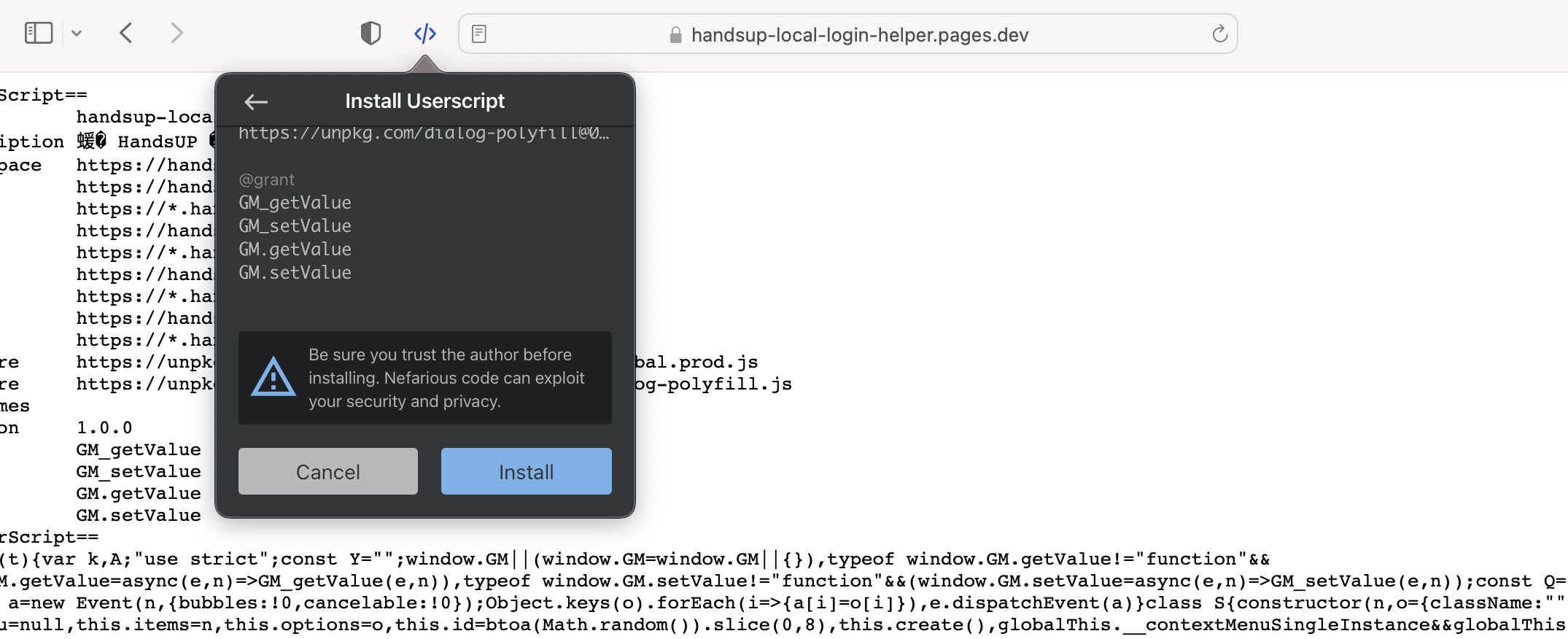Go back to the previous page
Screen dimensions: 1568x639
click(x=126, y=34)
